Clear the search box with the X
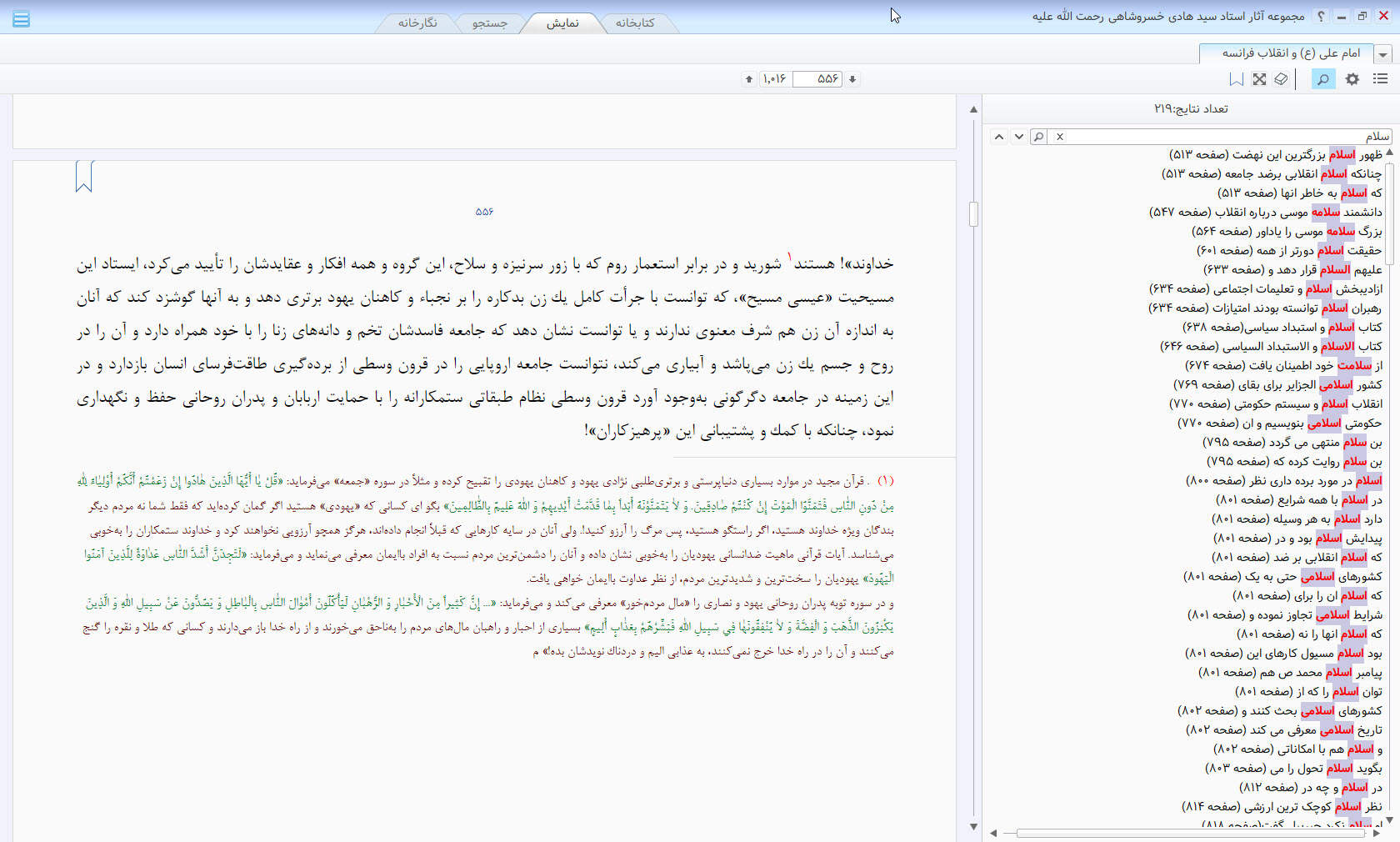1400x842 pixels. pos(1060,137)
